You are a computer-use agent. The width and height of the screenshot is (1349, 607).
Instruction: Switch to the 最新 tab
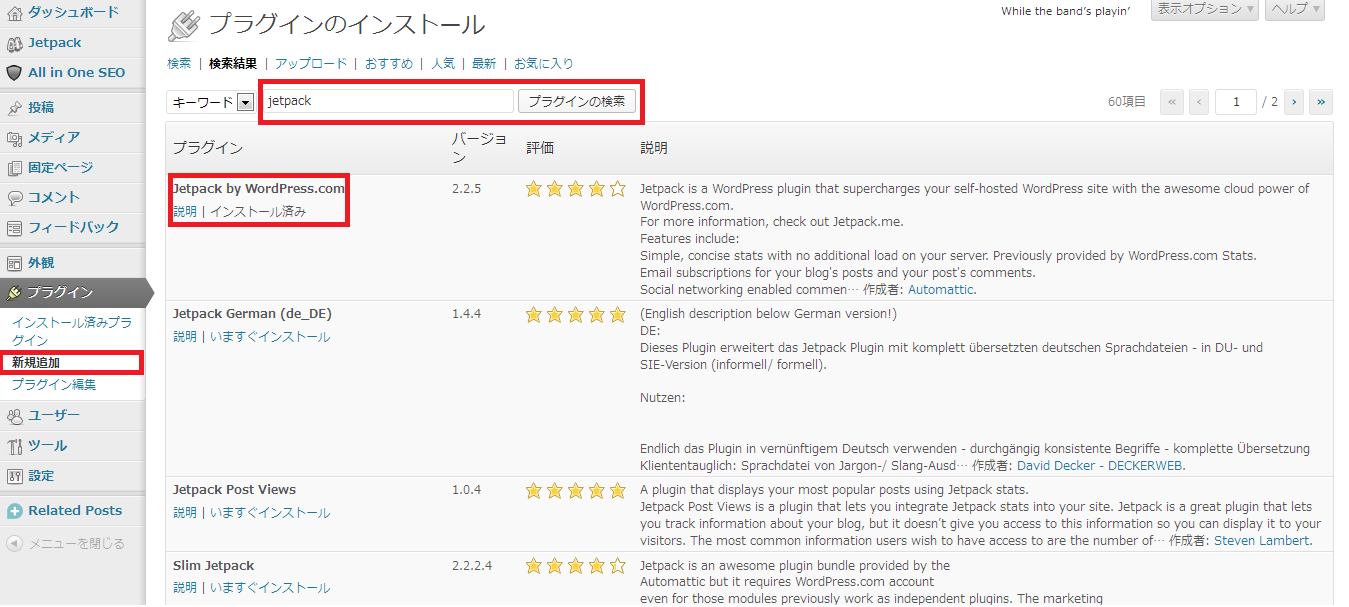coord(484,63)
